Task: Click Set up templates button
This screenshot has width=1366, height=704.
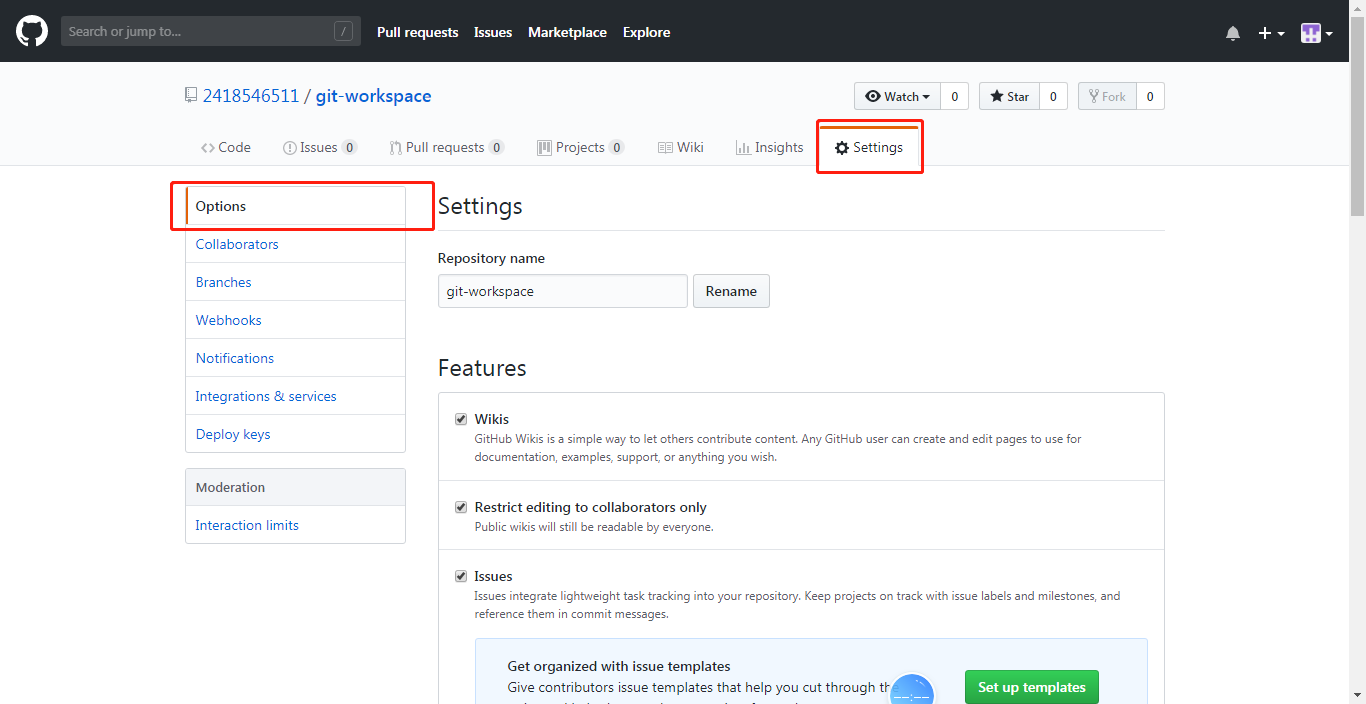Action: [1031, 687]
